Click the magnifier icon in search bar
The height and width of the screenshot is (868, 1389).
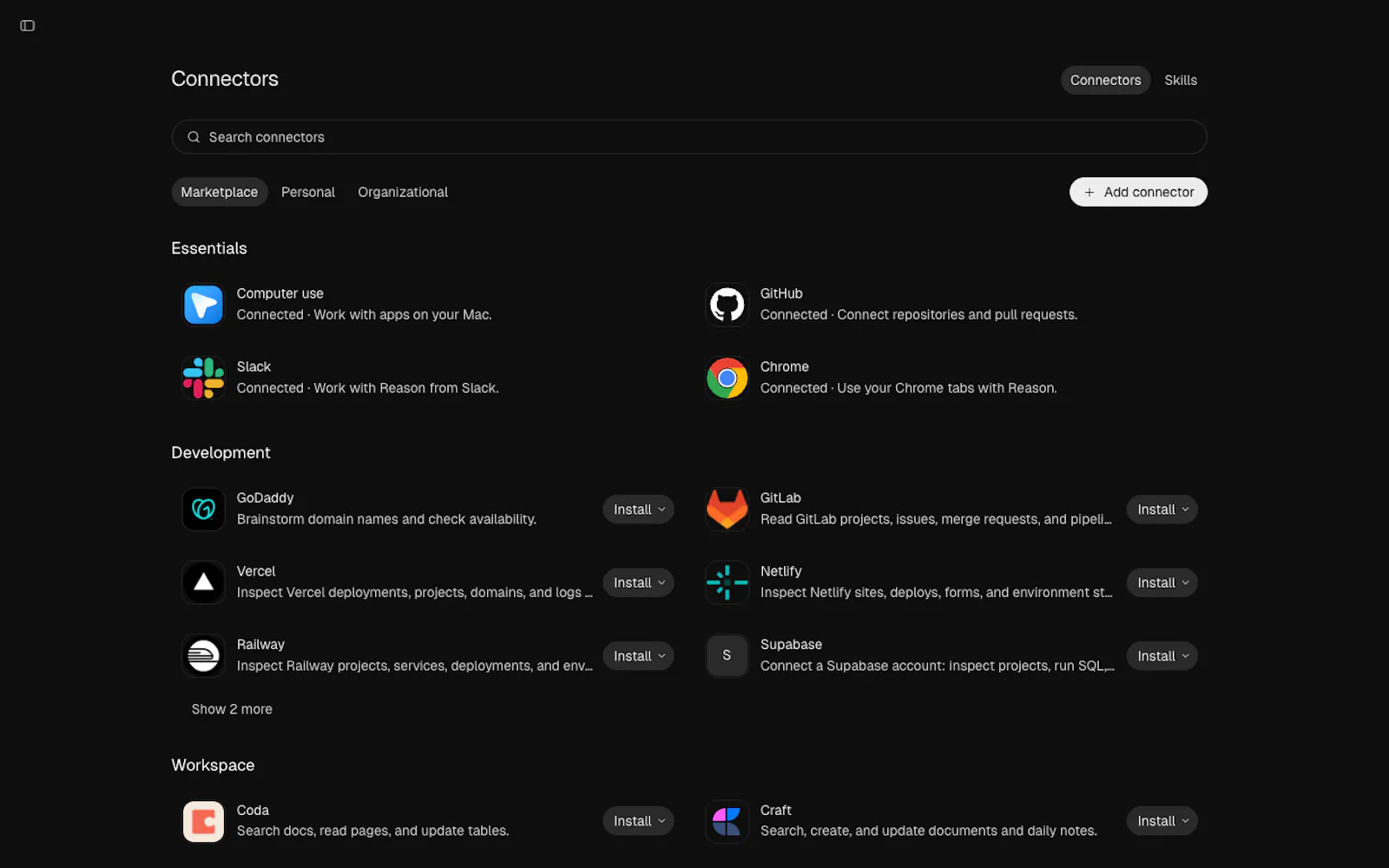click(x=194, y=137)
